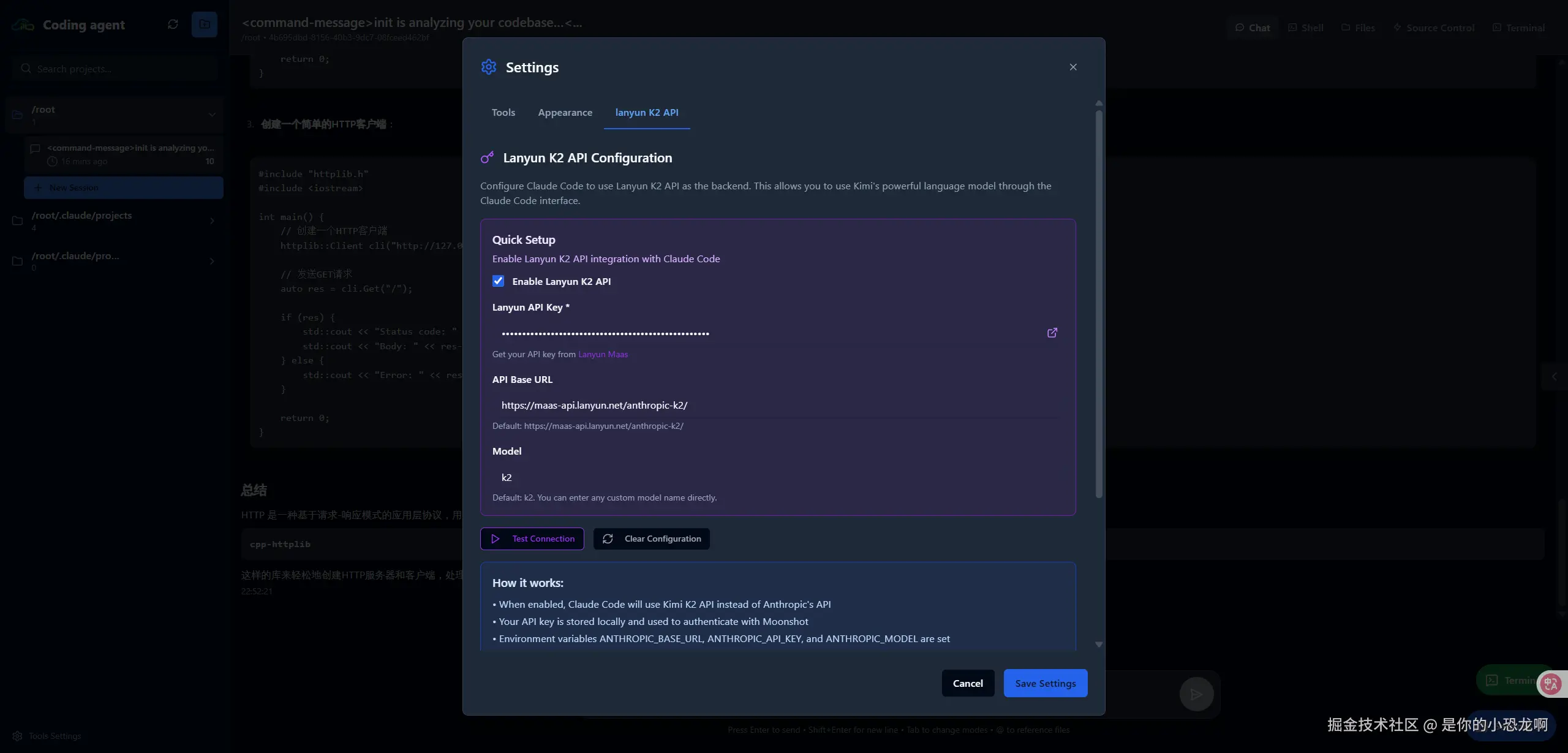Open the Lanyun Maas link
Screen dimensions: 1568x753
603,355
